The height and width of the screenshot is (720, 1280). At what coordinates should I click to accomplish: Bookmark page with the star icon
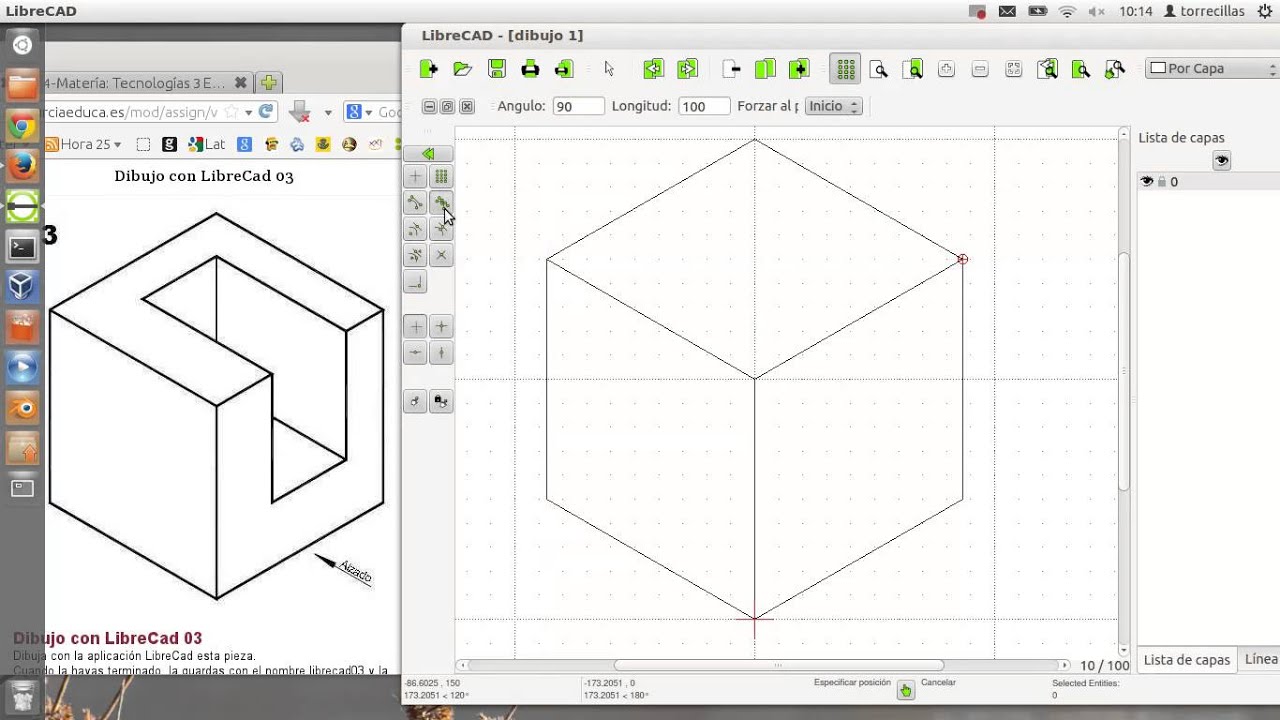pos(231,112)
